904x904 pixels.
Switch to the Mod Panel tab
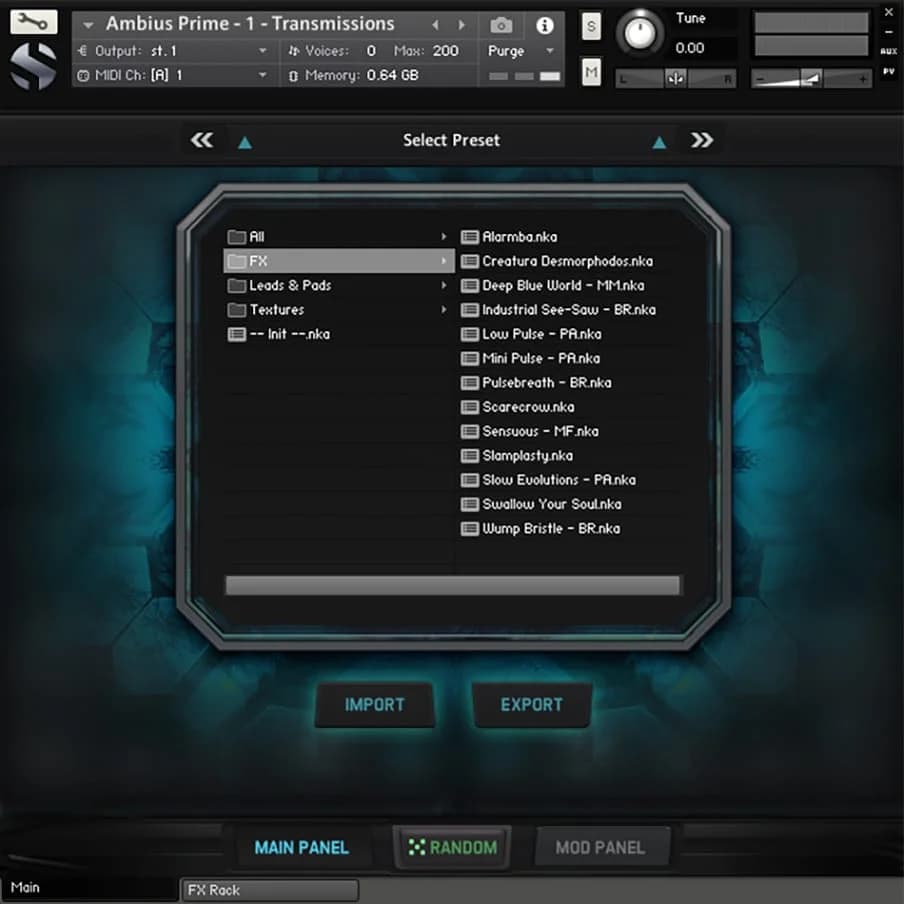click(600, 847)
